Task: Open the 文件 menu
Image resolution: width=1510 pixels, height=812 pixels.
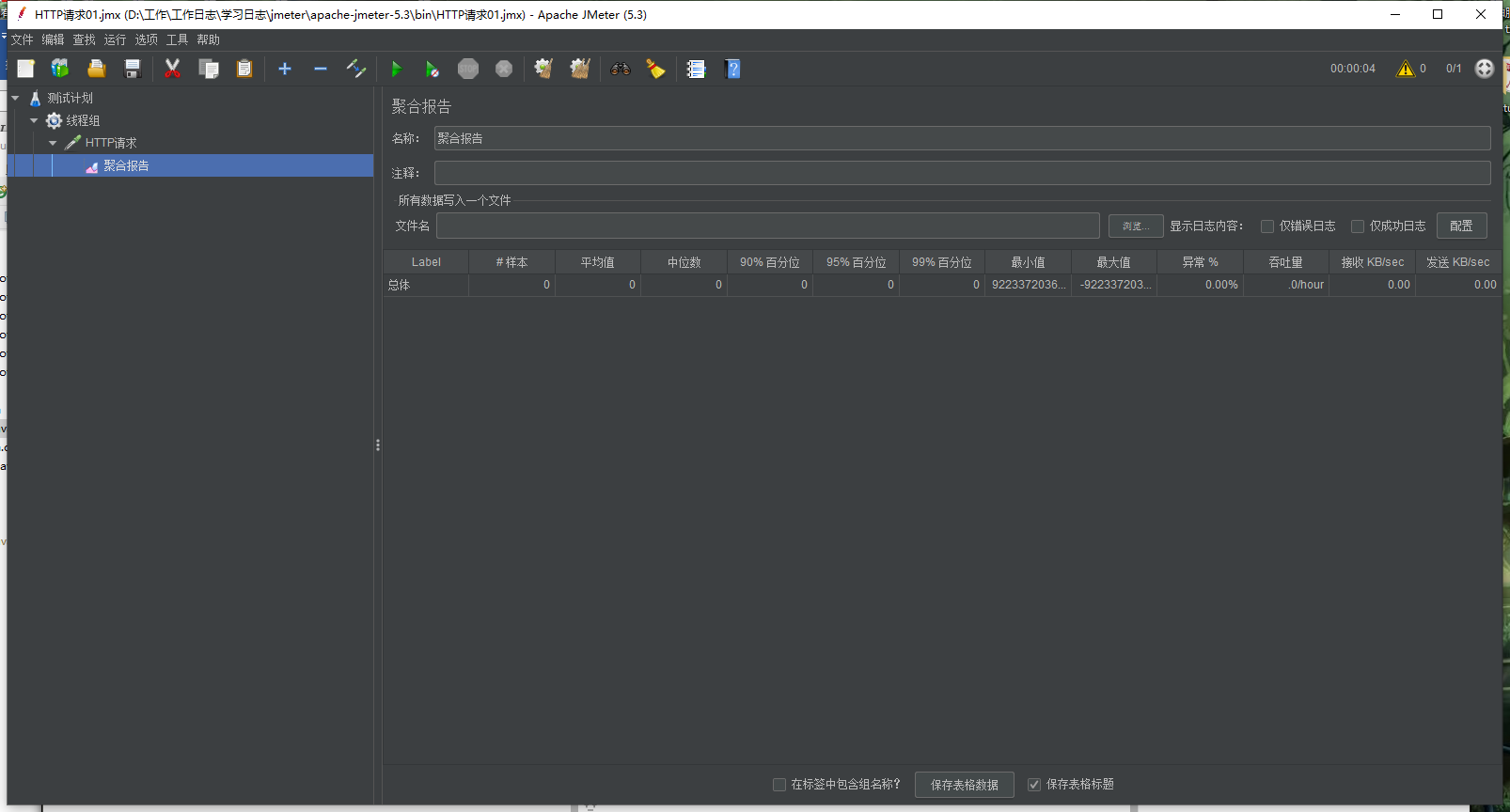Action: pyautogui.click(x=22, y=39)
